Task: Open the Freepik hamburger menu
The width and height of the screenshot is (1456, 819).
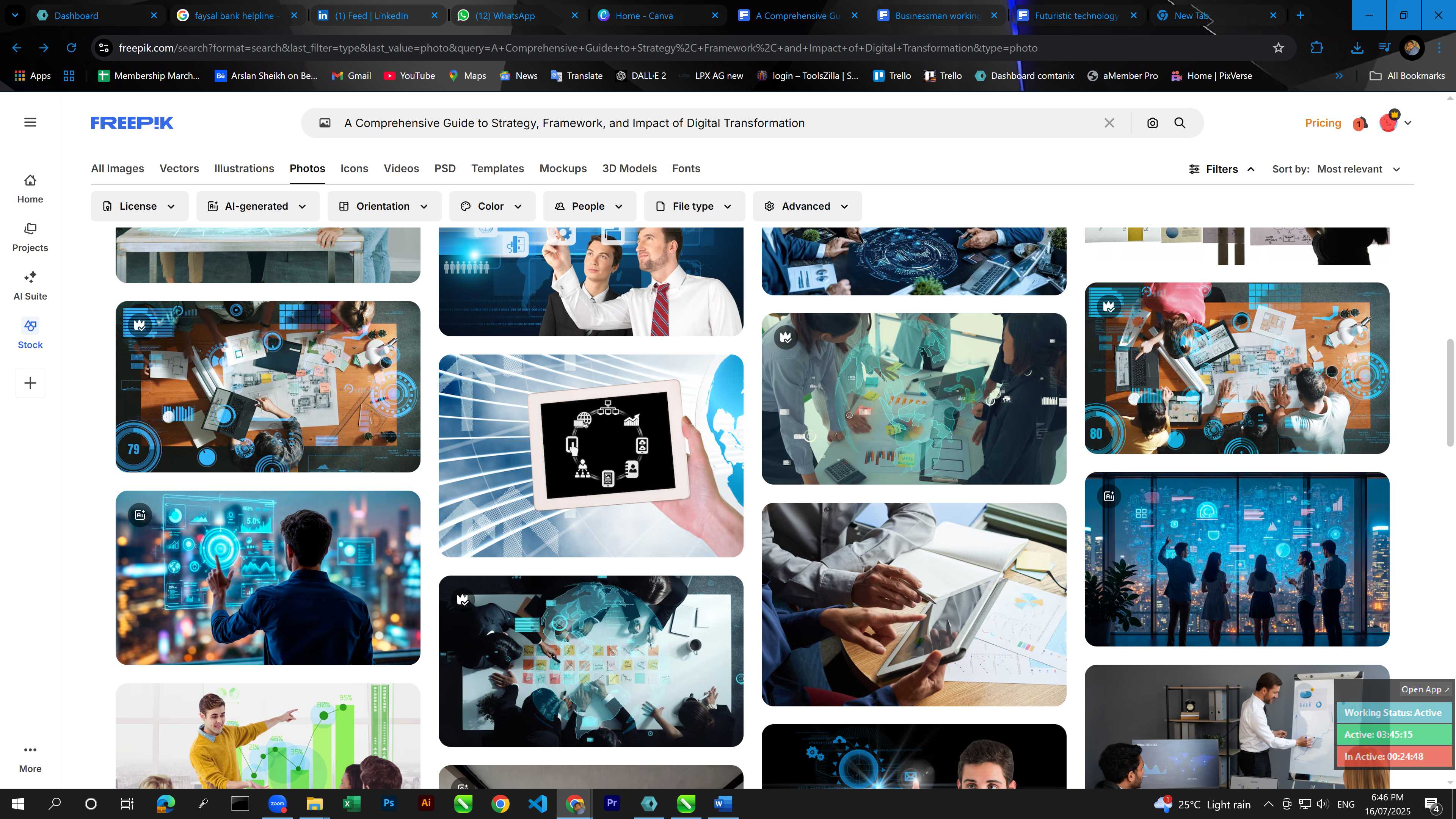Action: click(x=30, y=122)
